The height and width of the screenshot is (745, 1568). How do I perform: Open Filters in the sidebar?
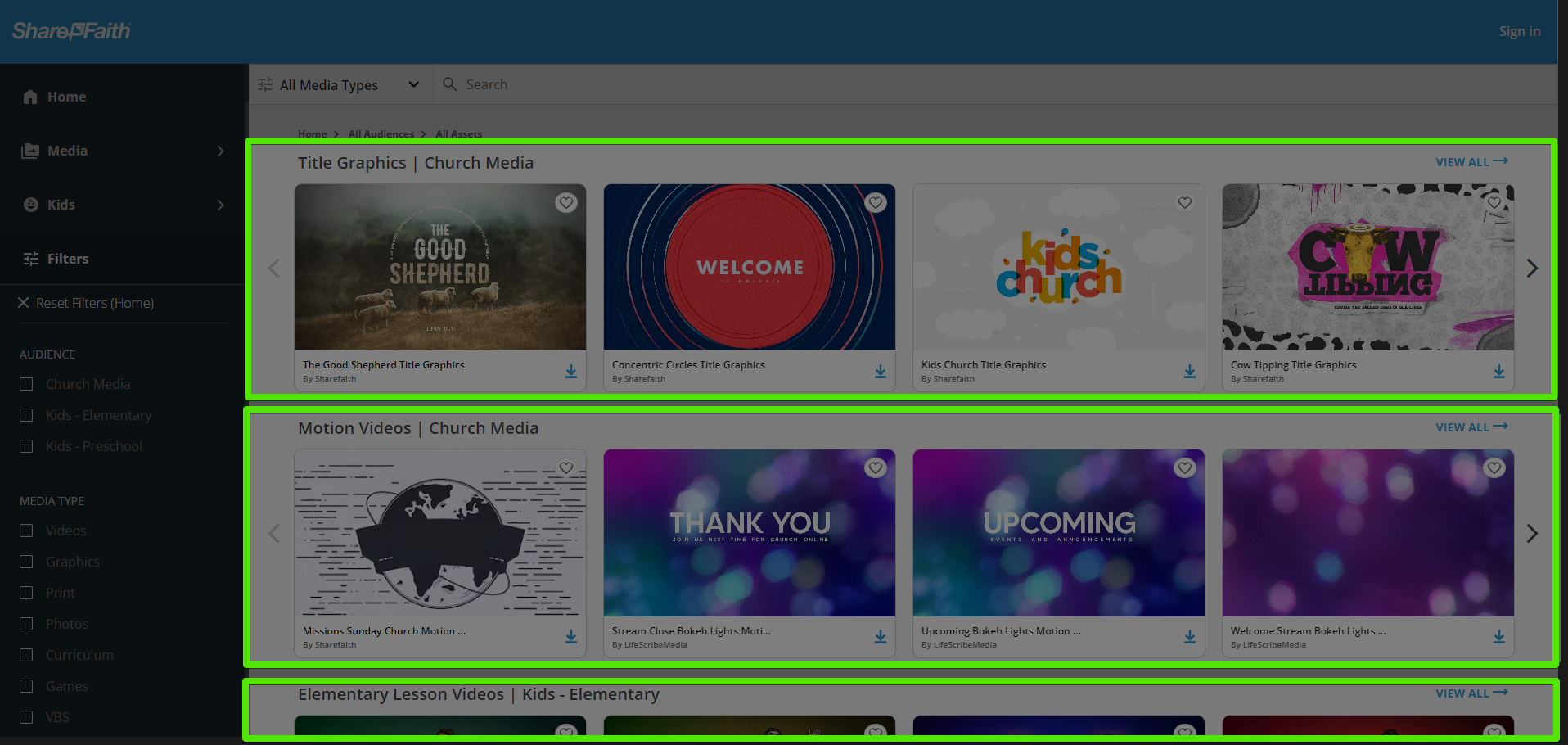pyautogui.click(x=67, y=259)
